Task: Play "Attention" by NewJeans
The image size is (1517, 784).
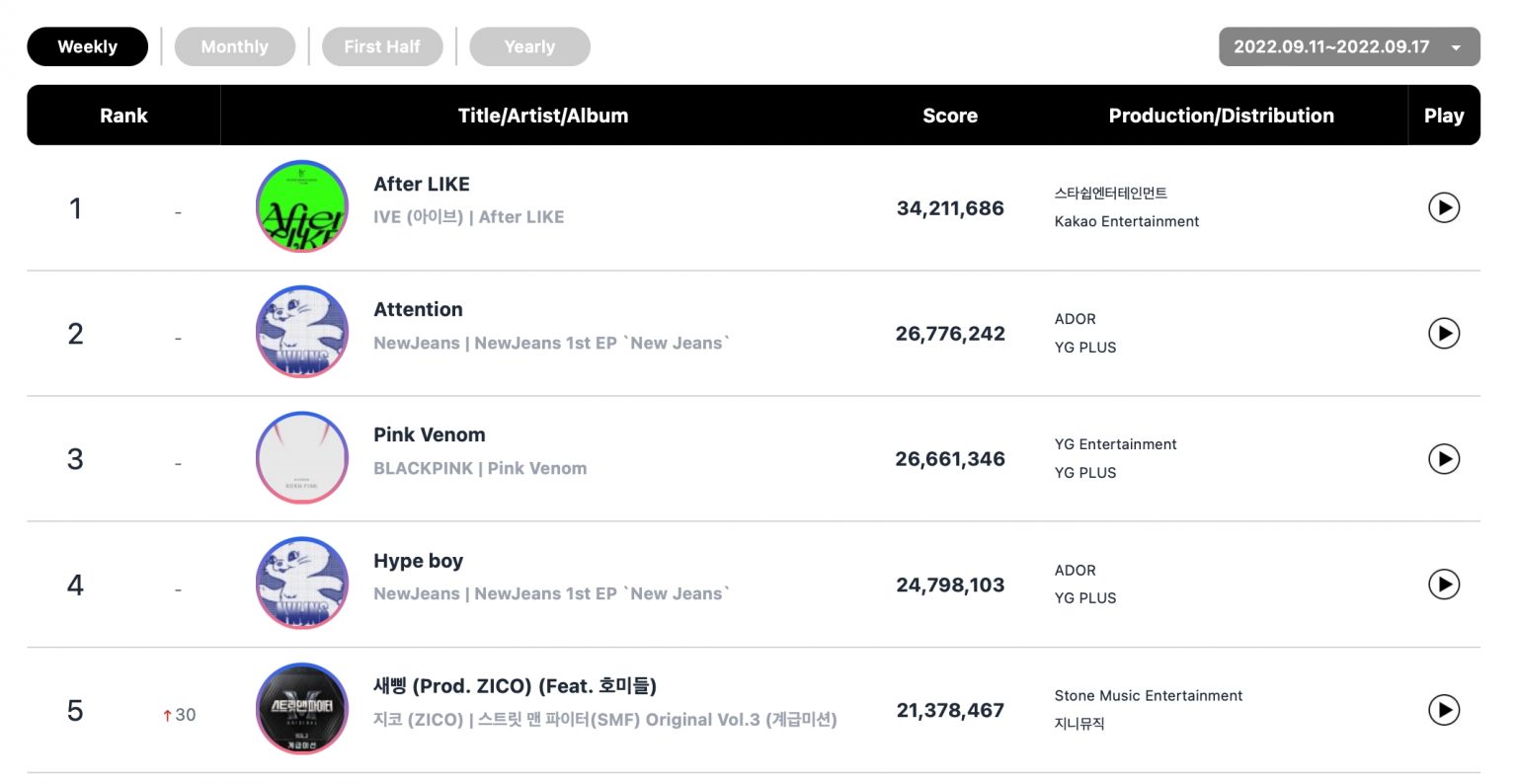Action: tap(1444, 333)
